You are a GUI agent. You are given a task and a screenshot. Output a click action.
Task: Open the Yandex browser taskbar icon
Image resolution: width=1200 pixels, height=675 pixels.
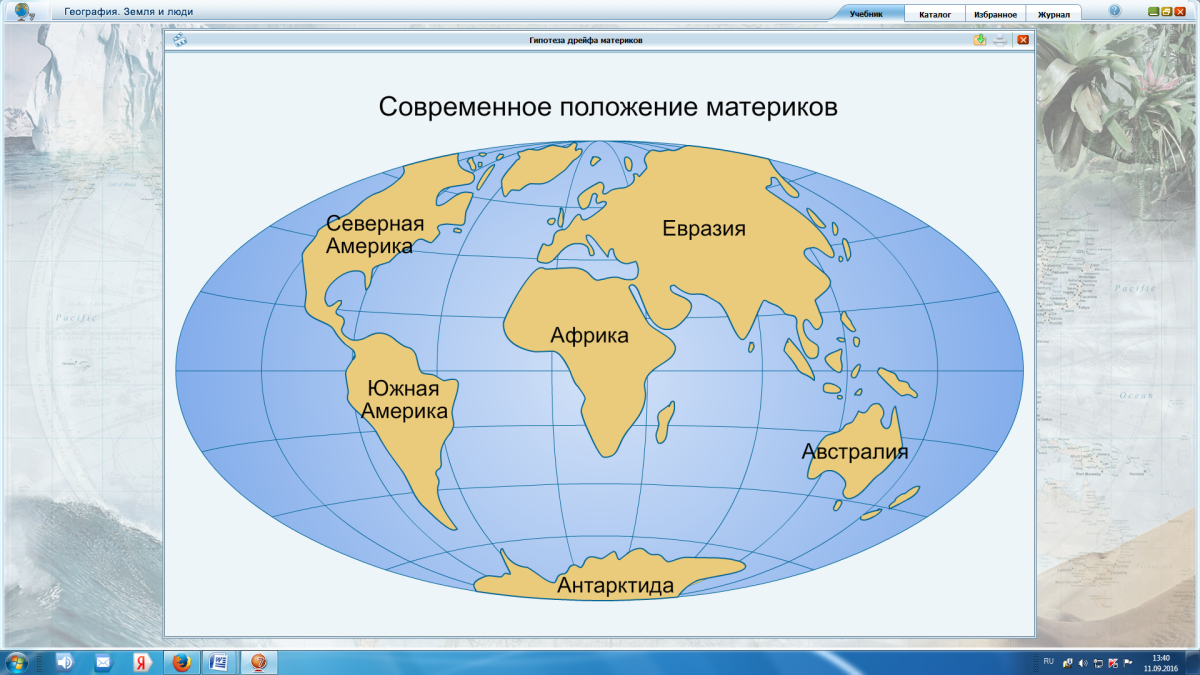tap(142, 664)
